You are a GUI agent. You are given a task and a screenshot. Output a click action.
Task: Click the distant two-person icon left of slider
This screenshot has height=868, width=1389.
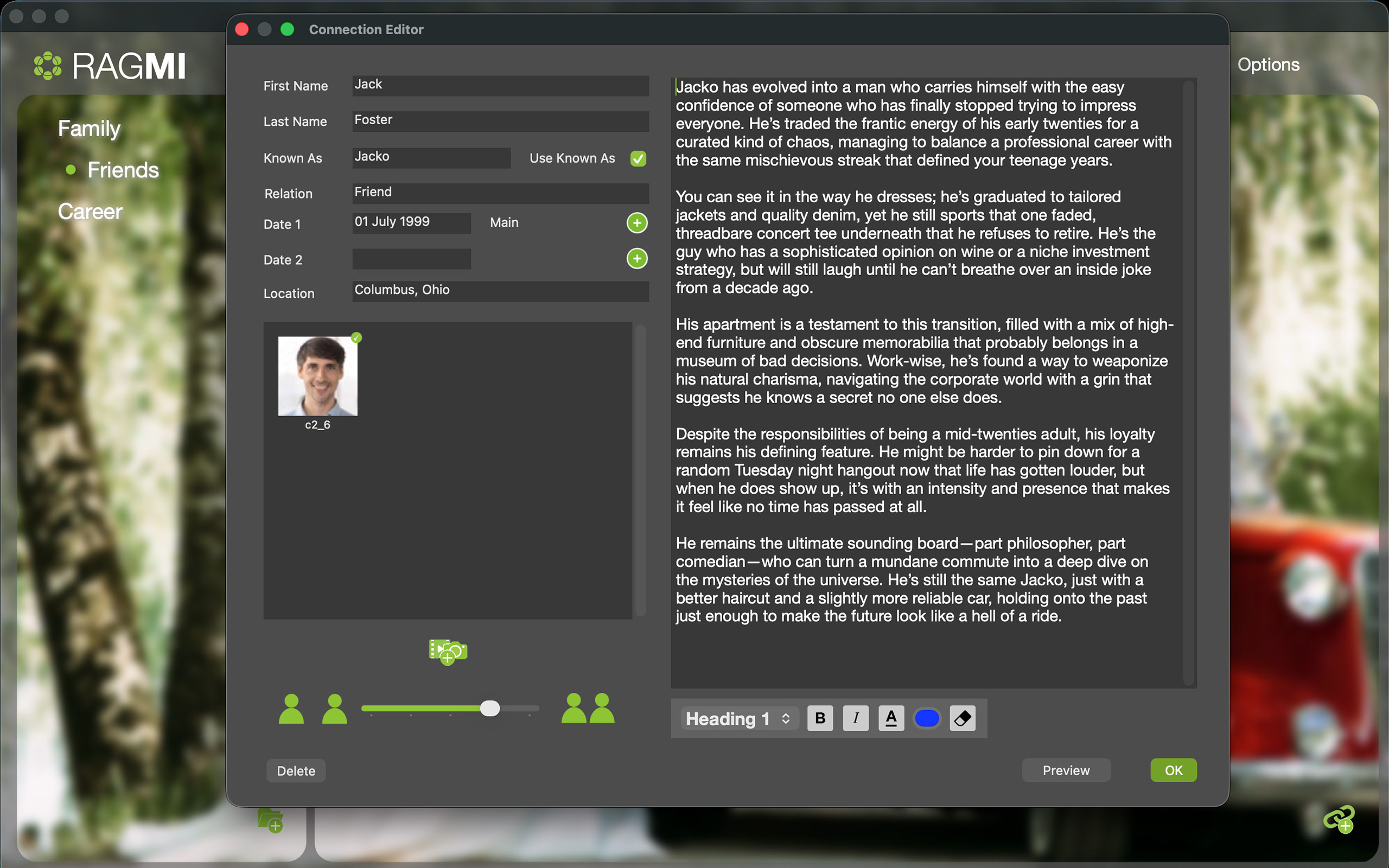(313, 709)
